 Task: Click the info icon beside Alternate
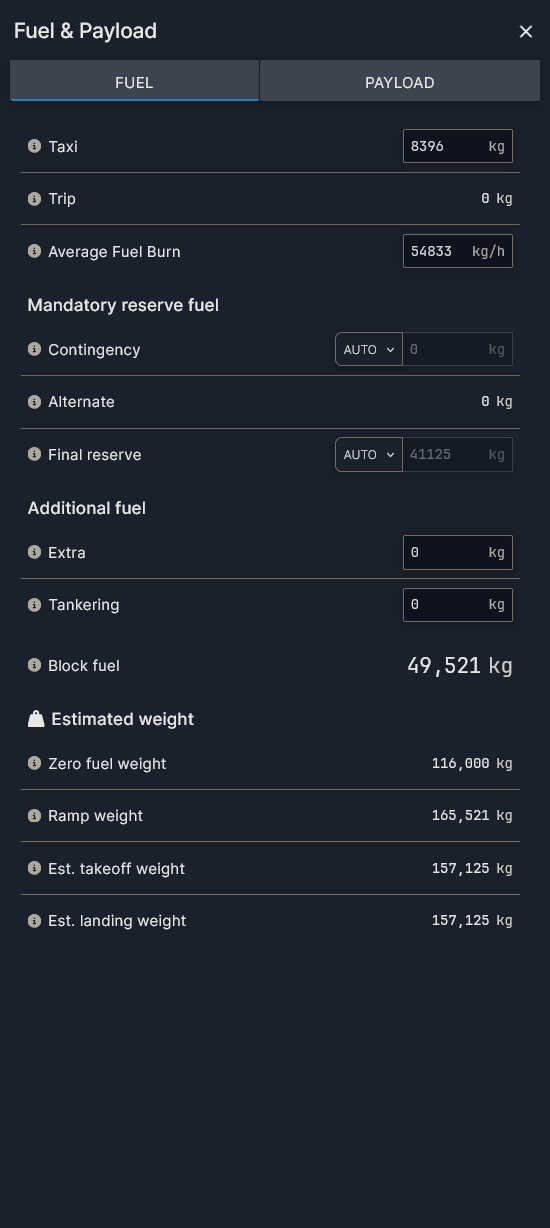34,401
